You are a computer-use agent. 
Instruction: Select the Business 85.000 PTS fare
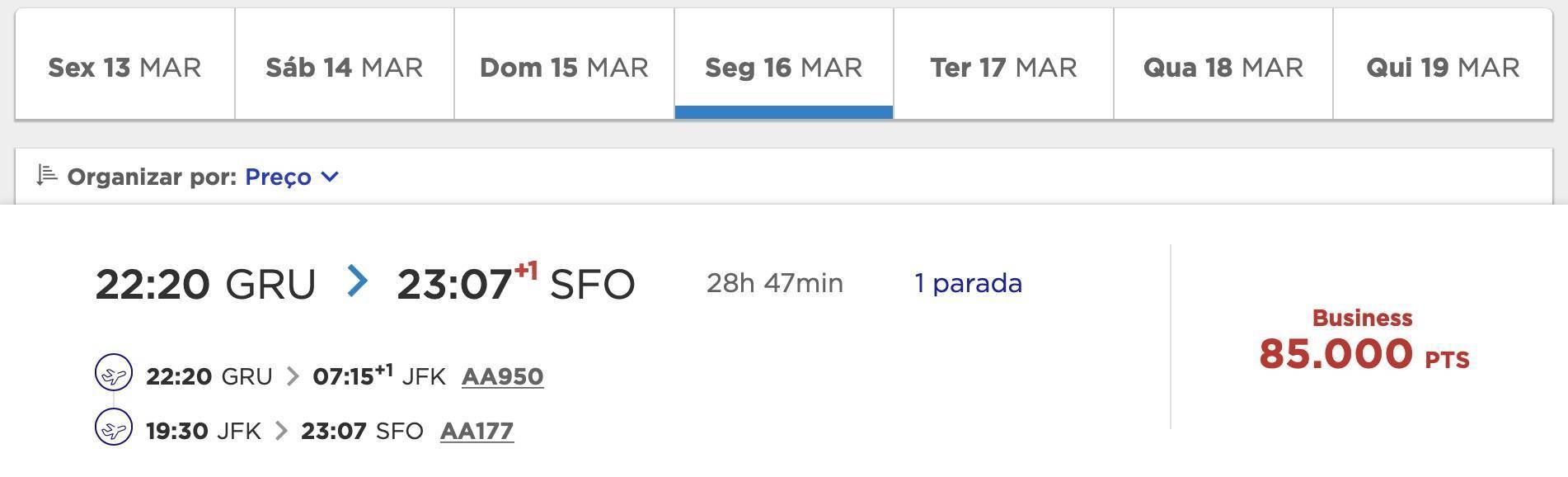click(1364, 341)
